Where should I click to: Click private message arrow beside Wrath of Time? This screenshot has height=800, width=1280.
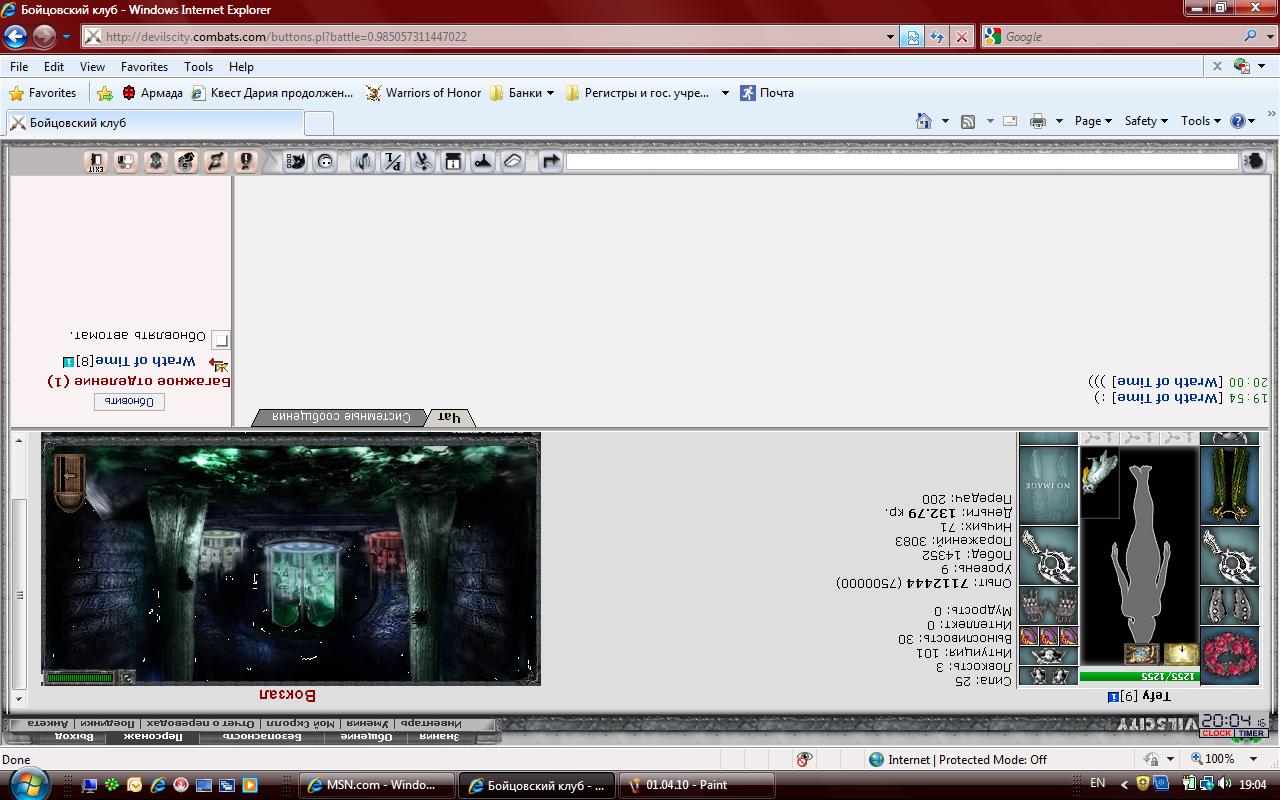coord(218,363)
